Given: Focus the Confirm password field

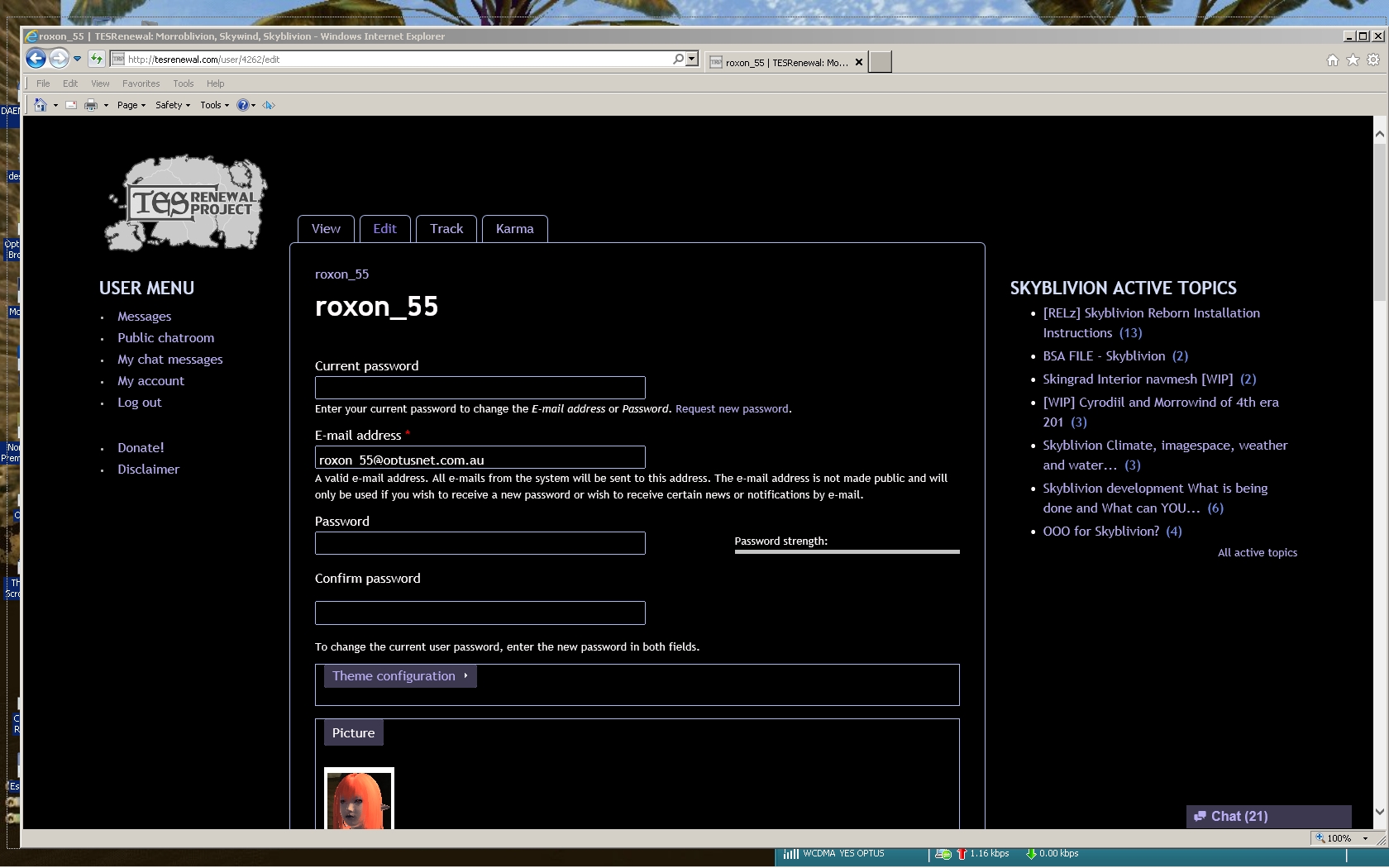Looking at the screenshot, I should (x=480, y=613).
